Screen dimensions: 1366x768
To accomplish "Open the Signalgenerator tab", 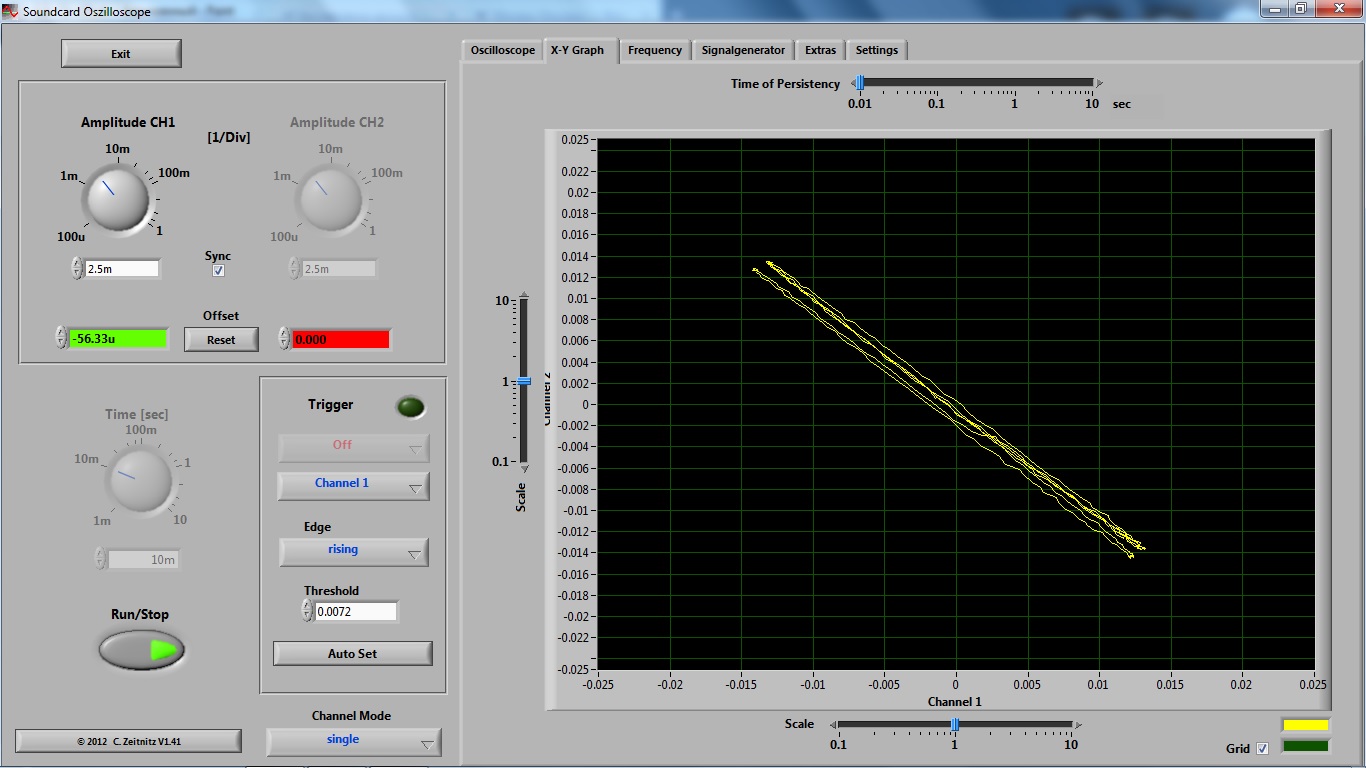I will (x=743, y=50).
